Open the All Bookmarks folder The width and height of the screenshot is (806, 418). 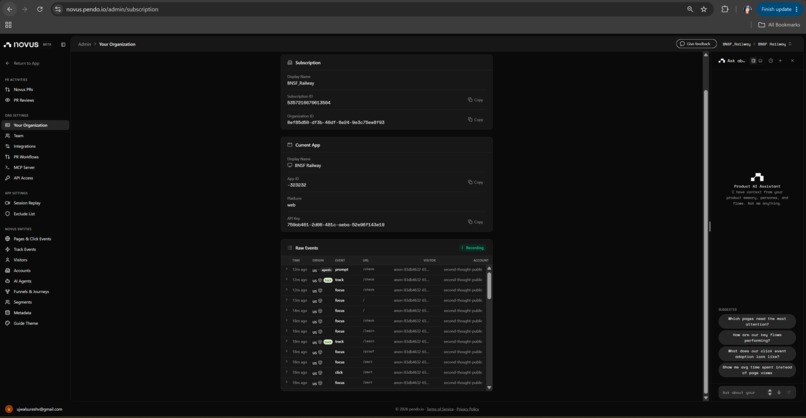point(779,25)
